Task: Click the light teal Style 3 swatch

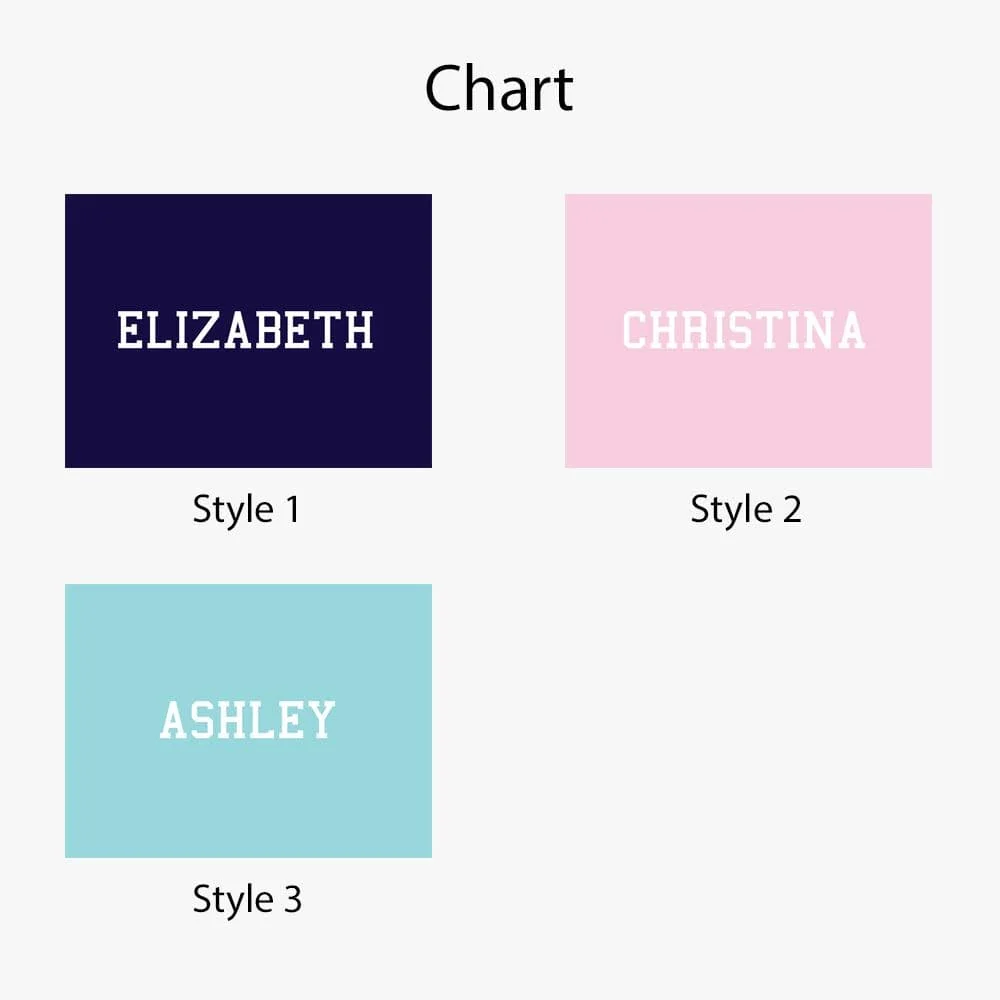Action: coord(248,721)
